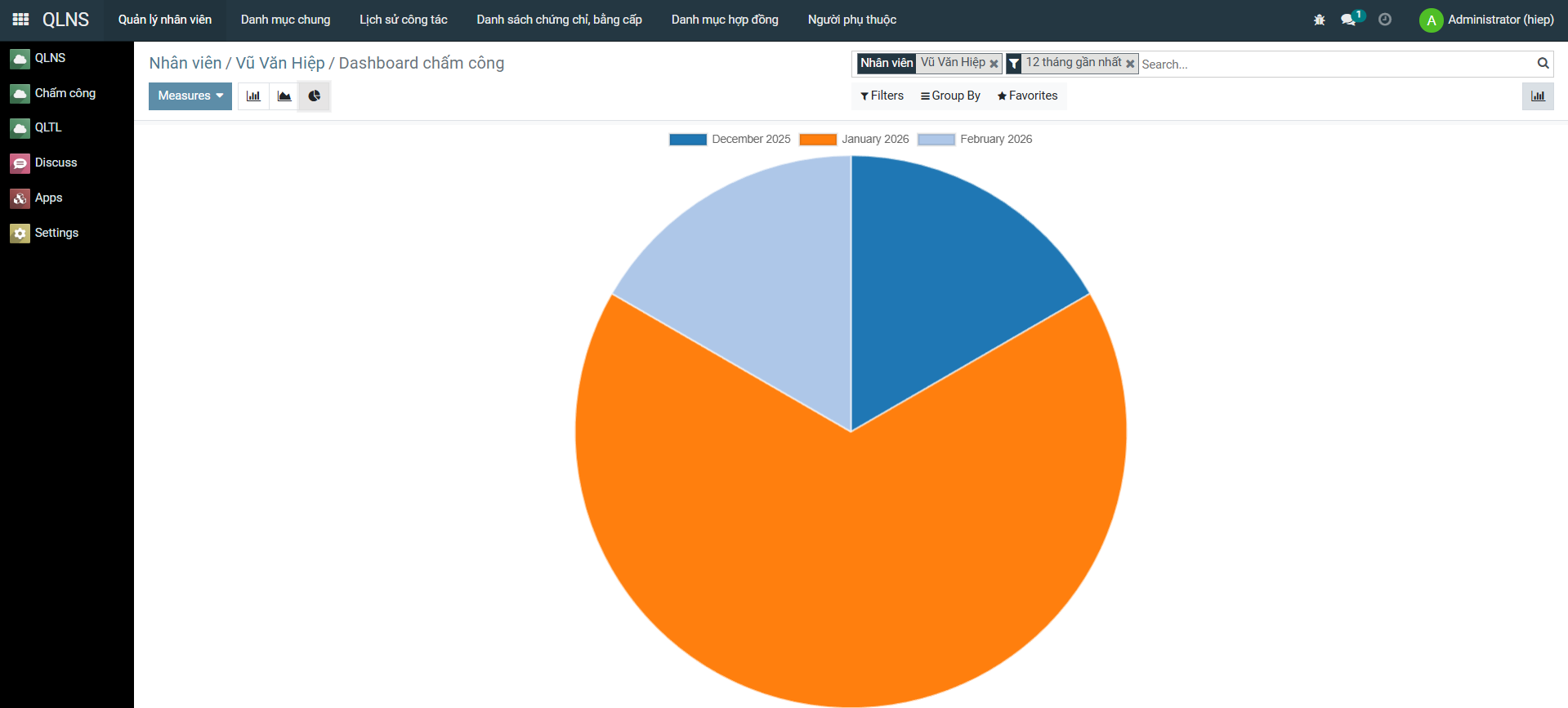Viewport: 1568px width, 708px height.
Task: Open Lịch sử công tác menu
Action: coord(404,20)
